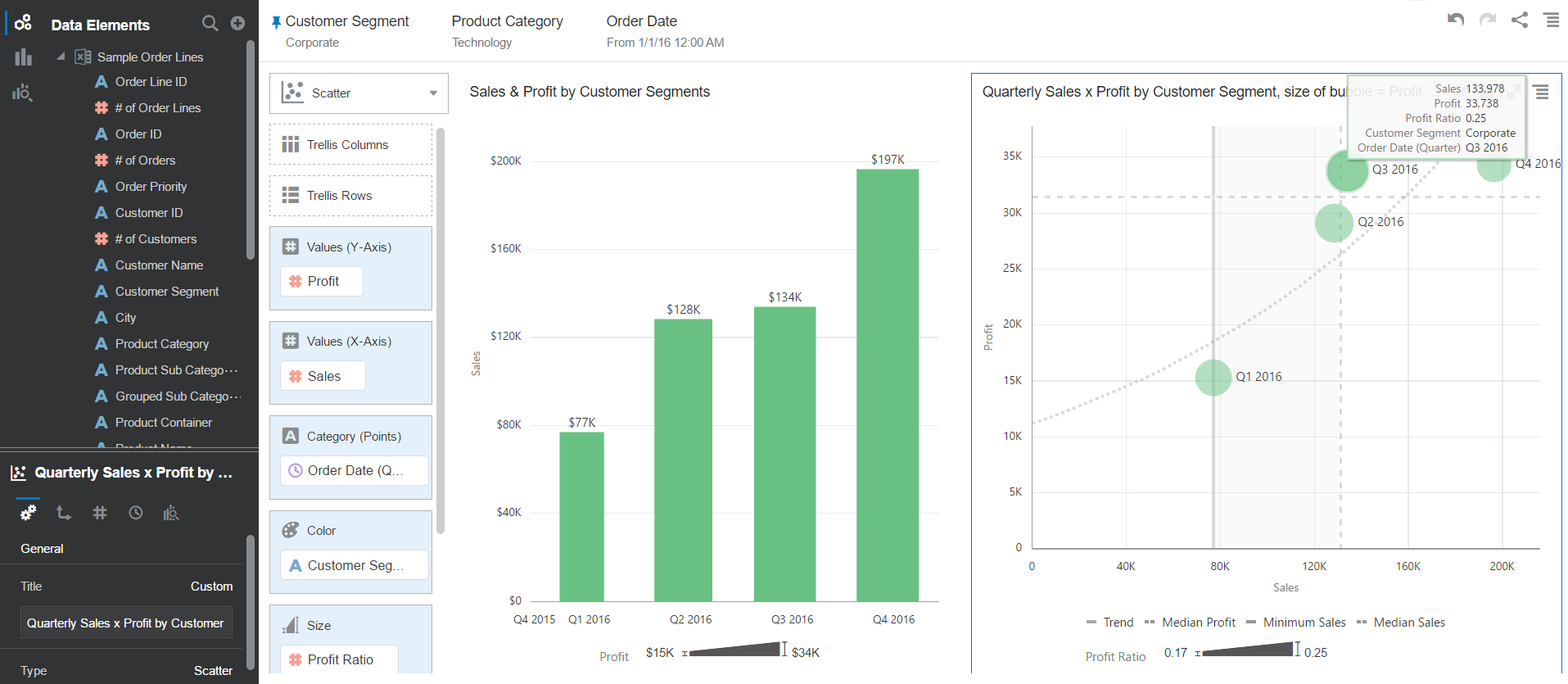Viewport: 1568px width, 684px height.
Task: Collapse the Sample Order Lines tree
Action: 61,57
